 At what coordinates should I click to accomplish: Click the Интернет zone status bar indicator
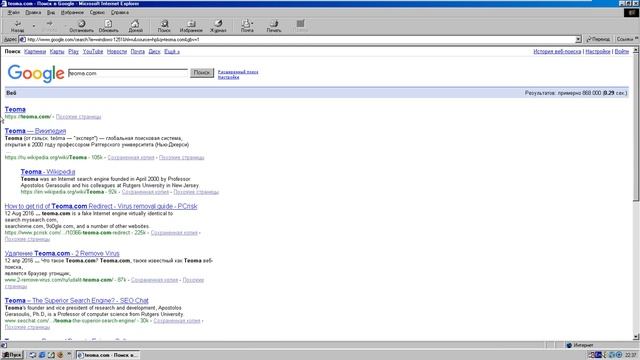(x=580, y=345)
